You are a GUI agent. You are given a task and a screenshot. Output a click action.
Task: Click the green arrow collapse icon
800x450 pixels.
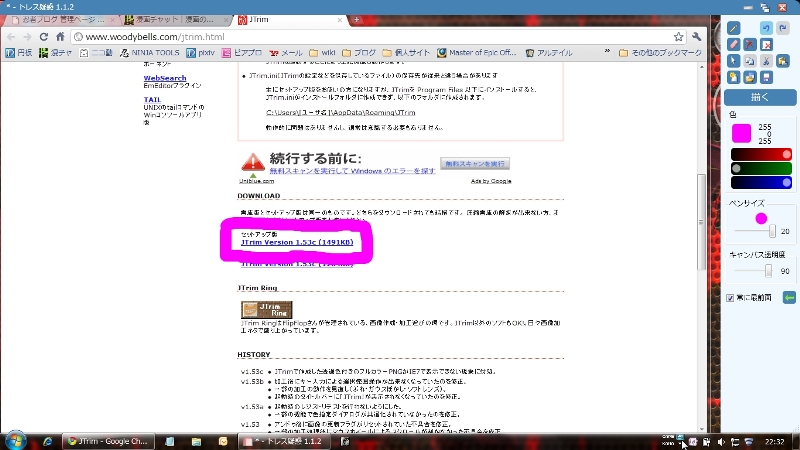coord(789,297)
